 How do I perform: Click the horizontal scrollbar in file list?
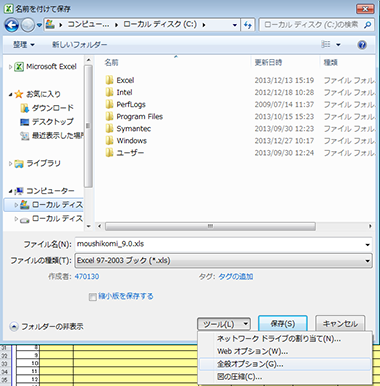point(210,226)
